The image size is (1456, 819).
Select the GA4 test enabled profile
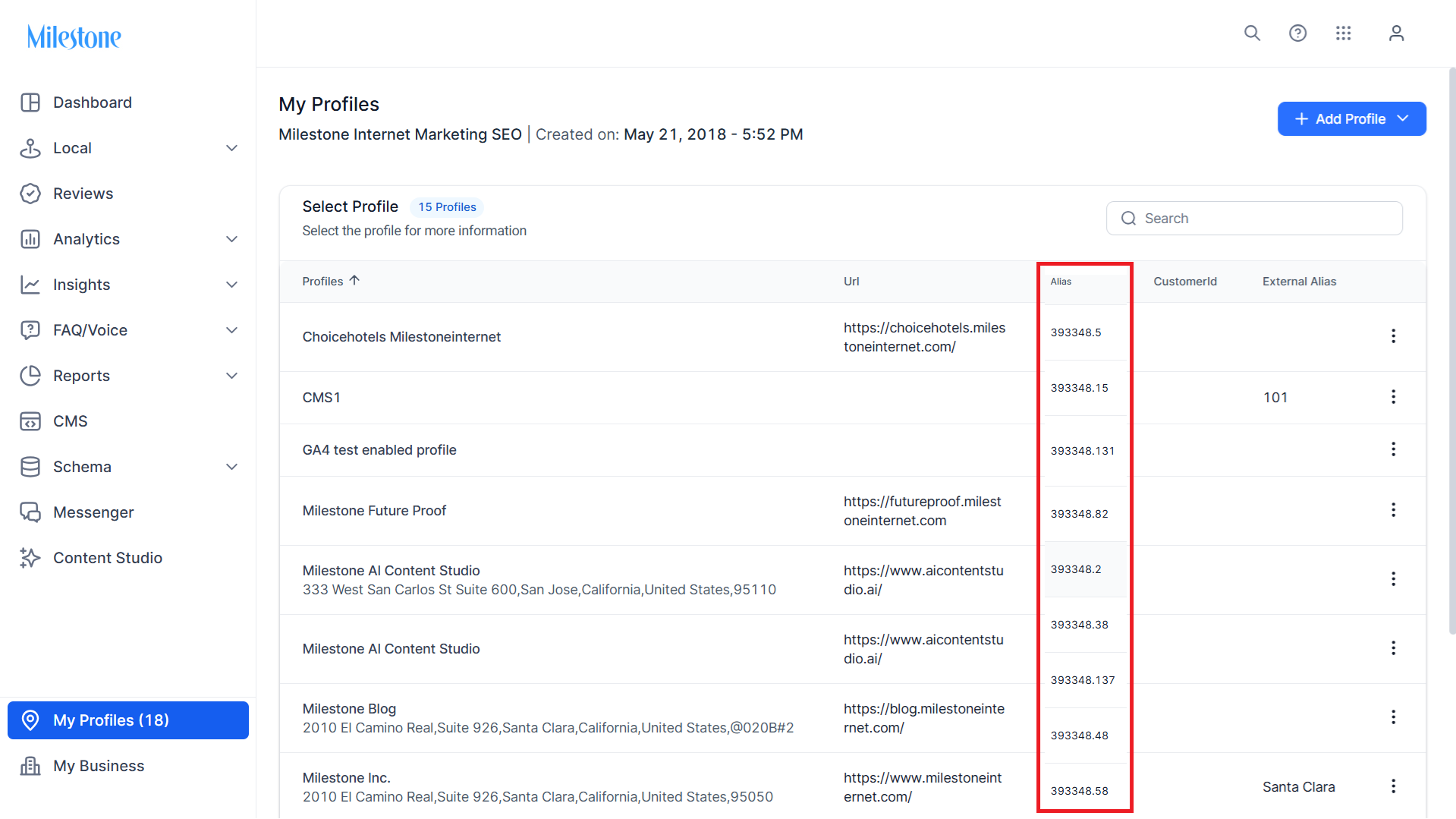coord(379,450)
